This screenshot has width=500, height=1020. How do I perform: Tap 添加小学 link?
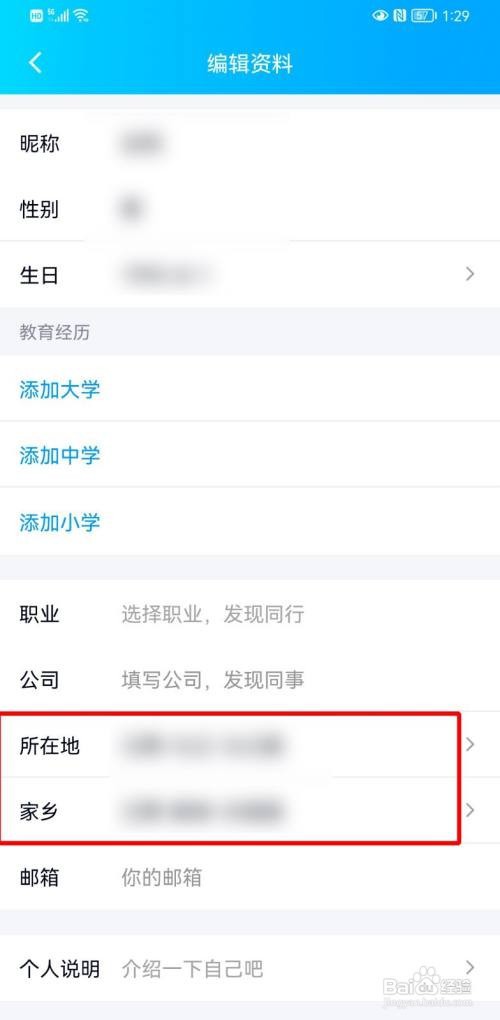point(60,522)
